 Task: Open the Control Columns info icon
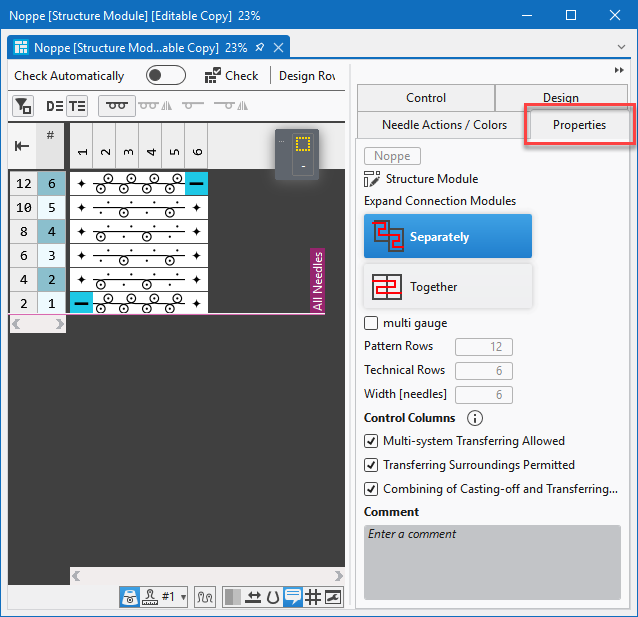(x=475, y=418)
